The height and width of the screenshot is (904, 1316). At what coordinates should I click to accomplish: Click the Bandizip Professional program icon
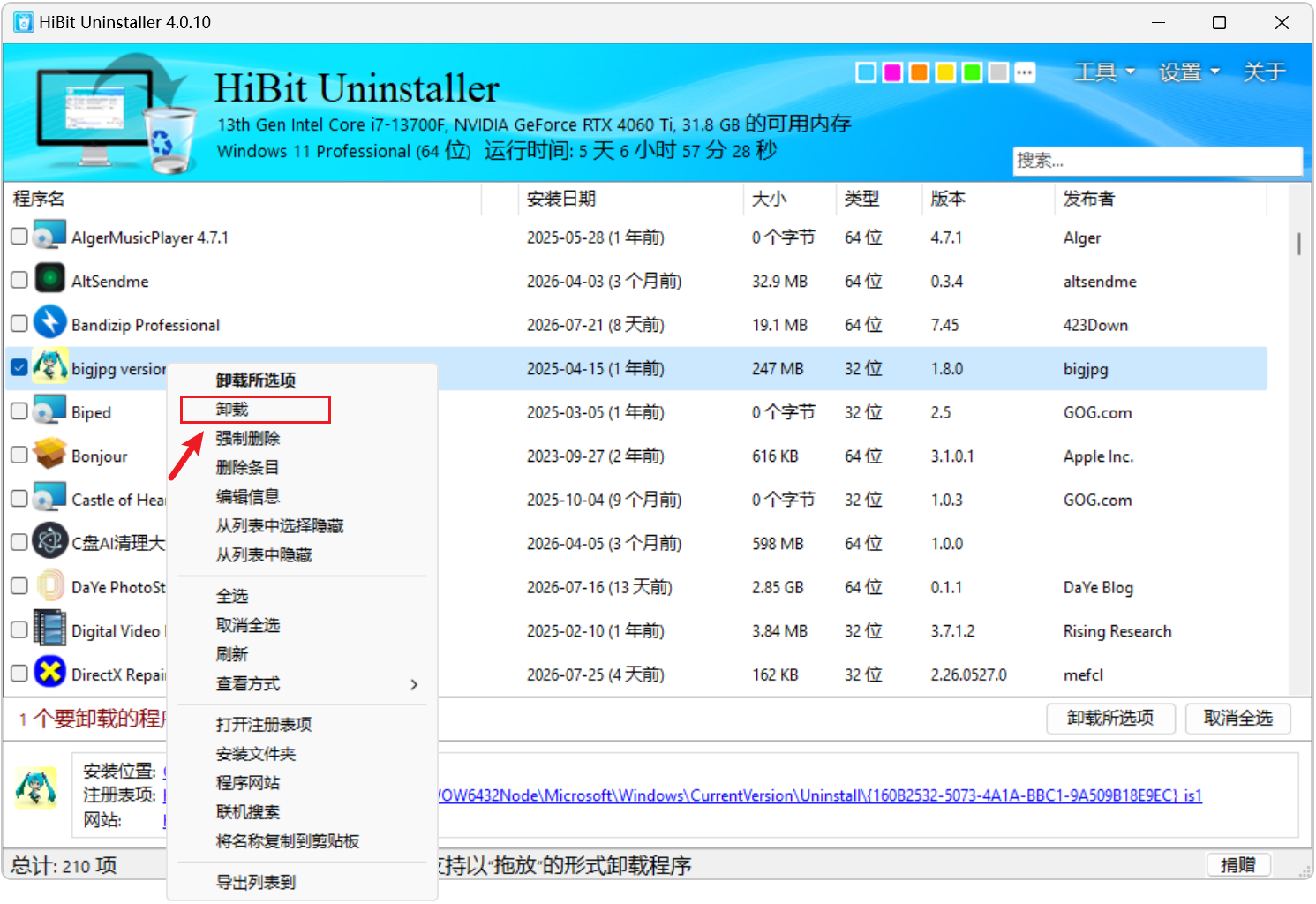click(x=49, y=322)
